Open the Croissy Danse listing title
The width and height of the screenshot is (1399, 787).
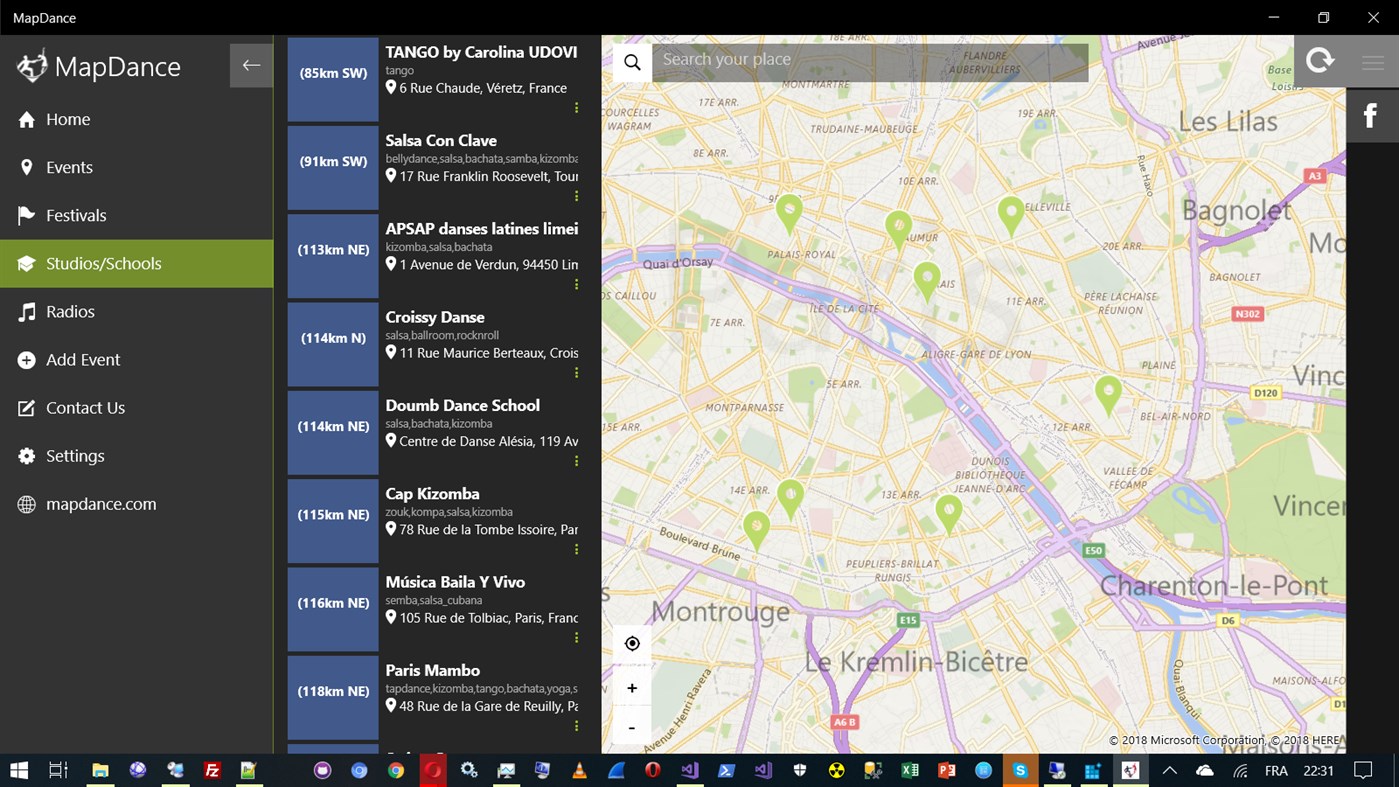coord(435,317)
